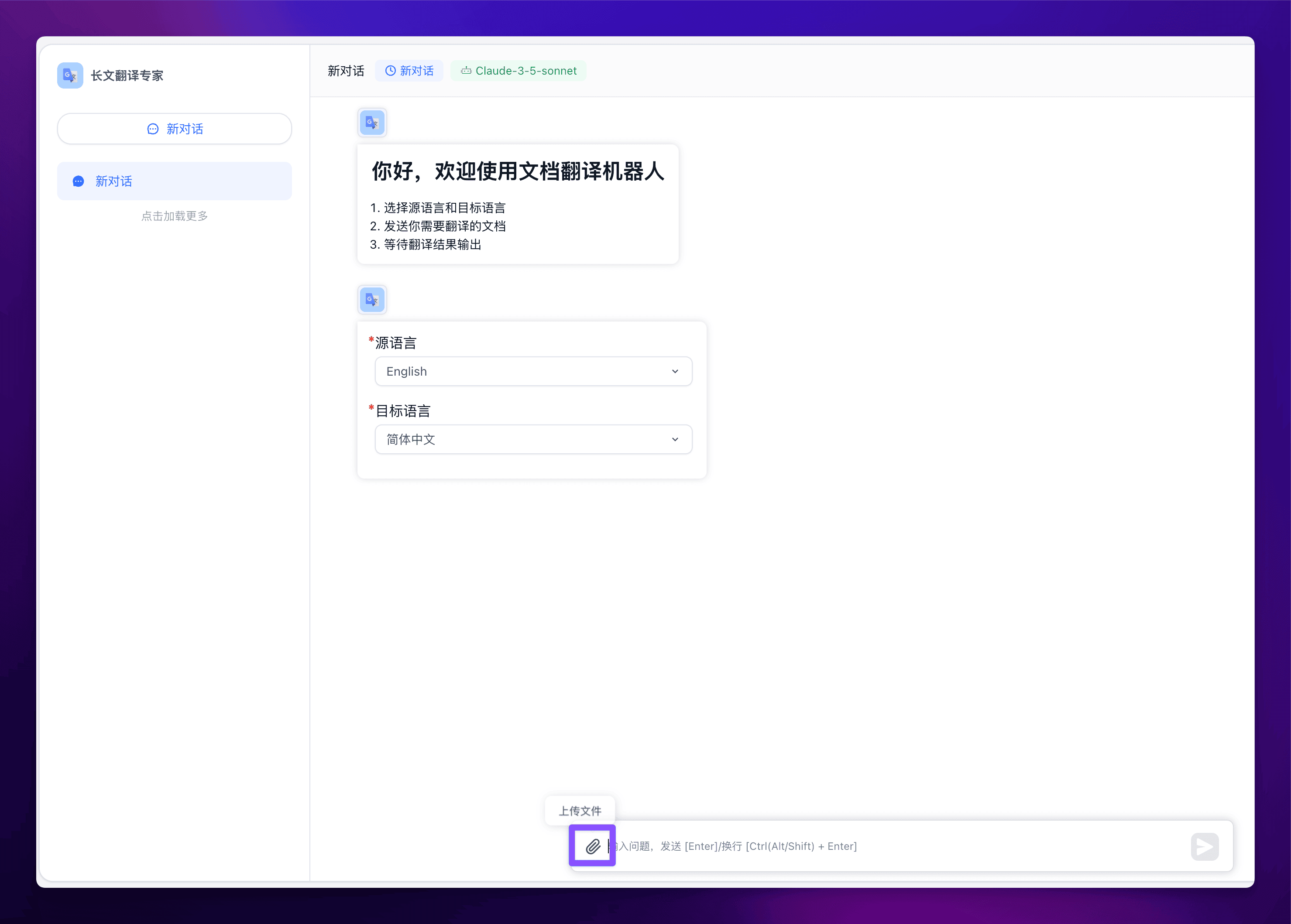Click the translator app logo in sidebar
The image size is (1291, 924).
[x=70, y=75]
